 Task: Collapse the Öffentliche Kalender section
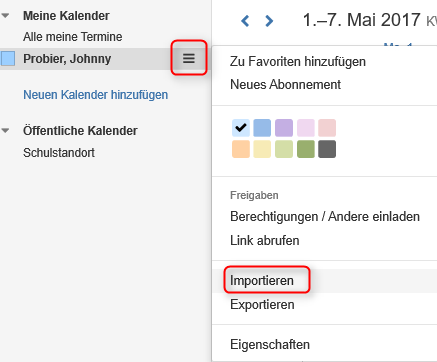click(x=5, y=131)
